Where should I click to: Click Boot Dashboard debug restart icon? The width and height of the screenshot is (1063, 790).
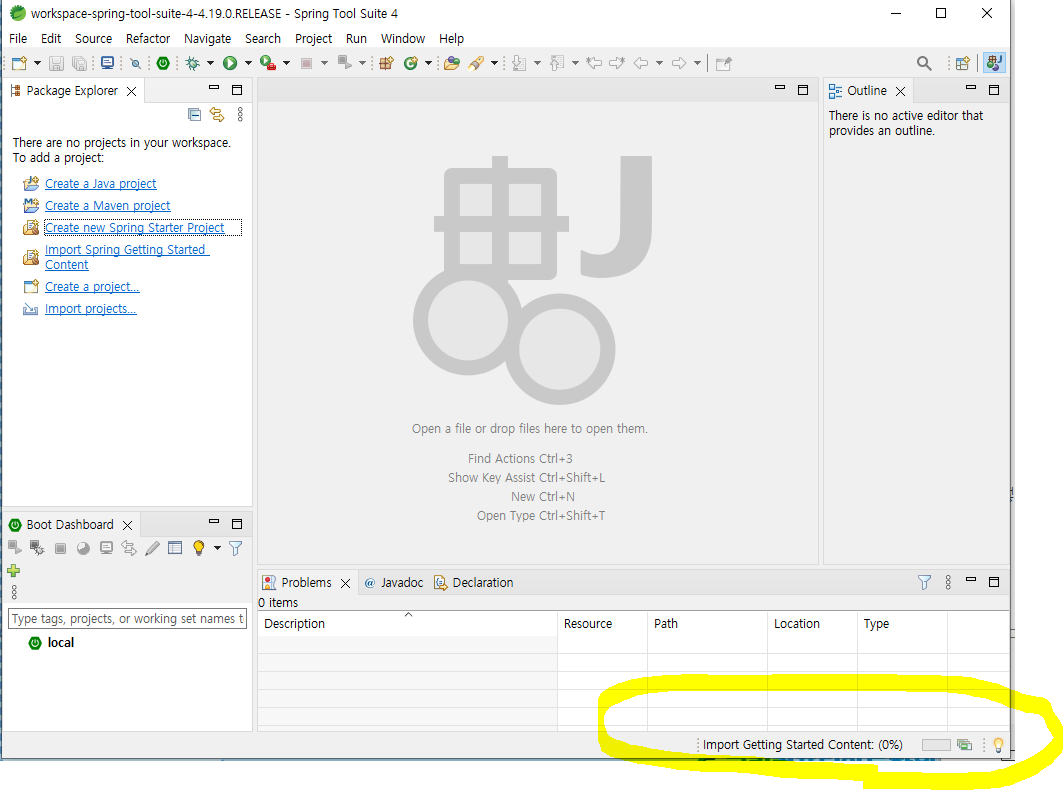click(37, 547)
